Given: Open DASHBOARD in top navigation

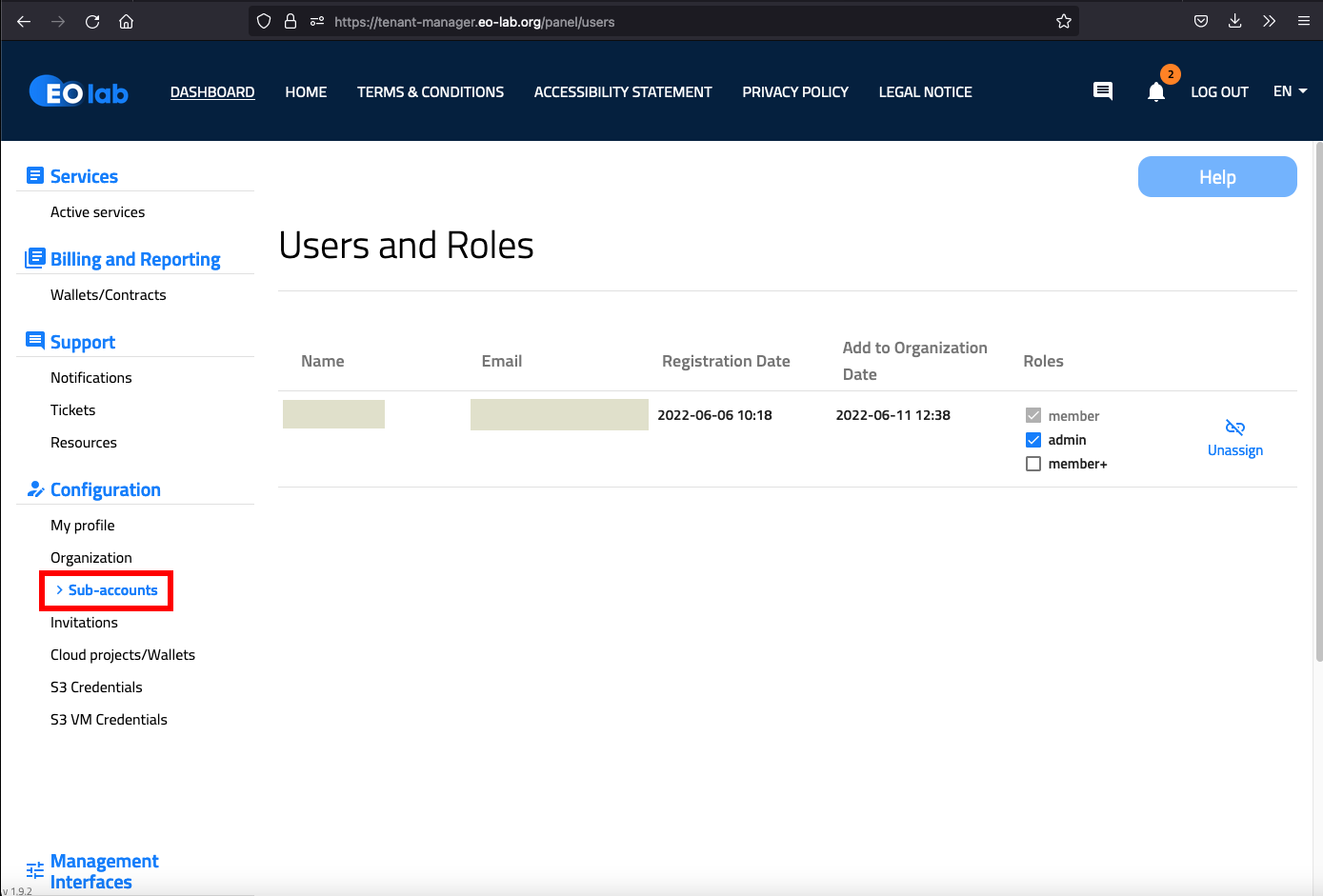Looking at the screenshot, I should (212, 92).
